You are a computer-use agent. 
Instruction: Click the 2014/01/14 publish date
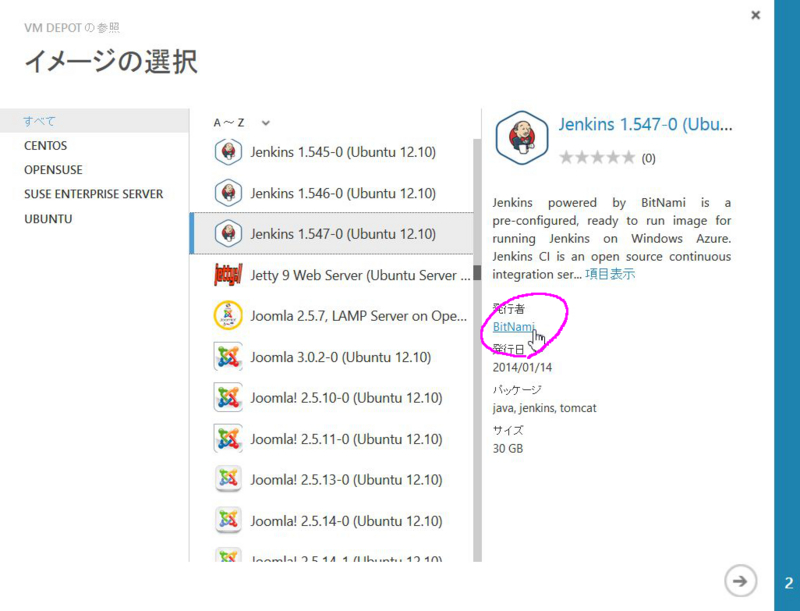tap(522, 367)
